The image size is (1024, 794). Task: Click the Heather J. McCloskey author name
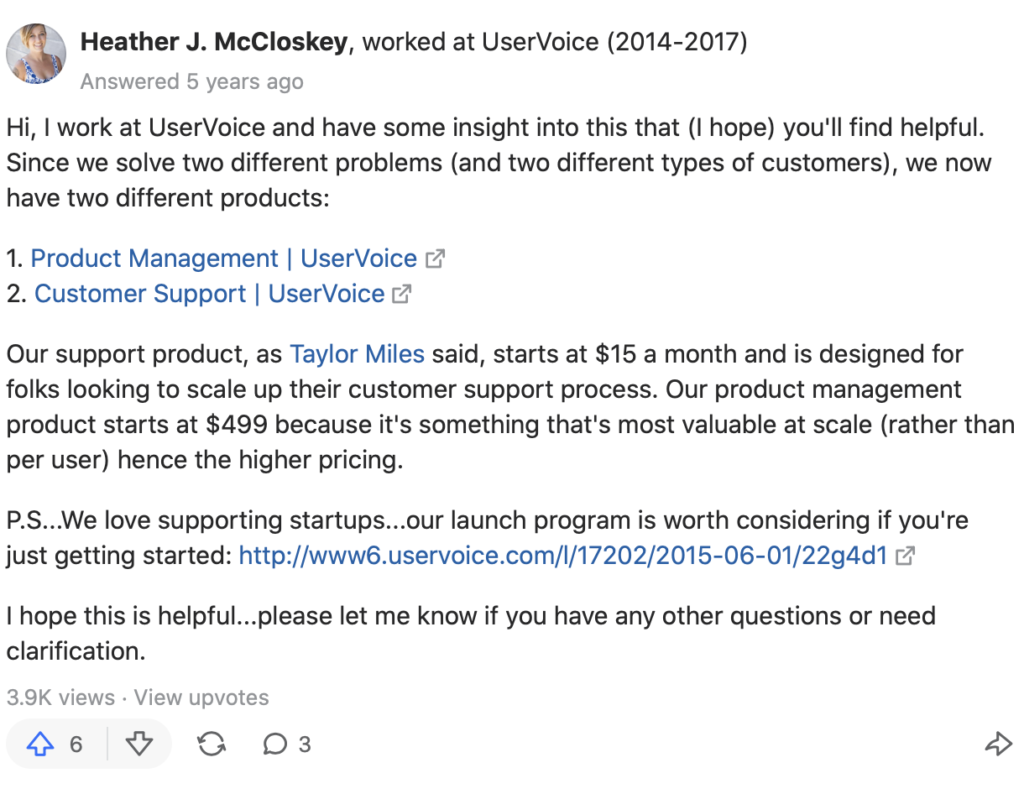[214, 42]
